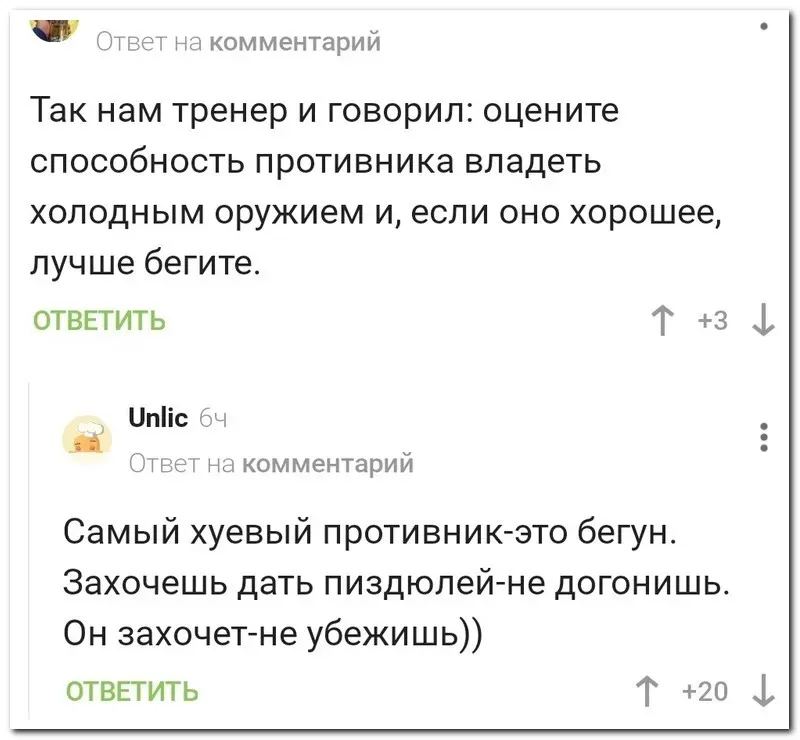Screen dimensions: 800x740
Task: Click the 6ч timestamp next to Unlic
Action: (x=212, y=420)
